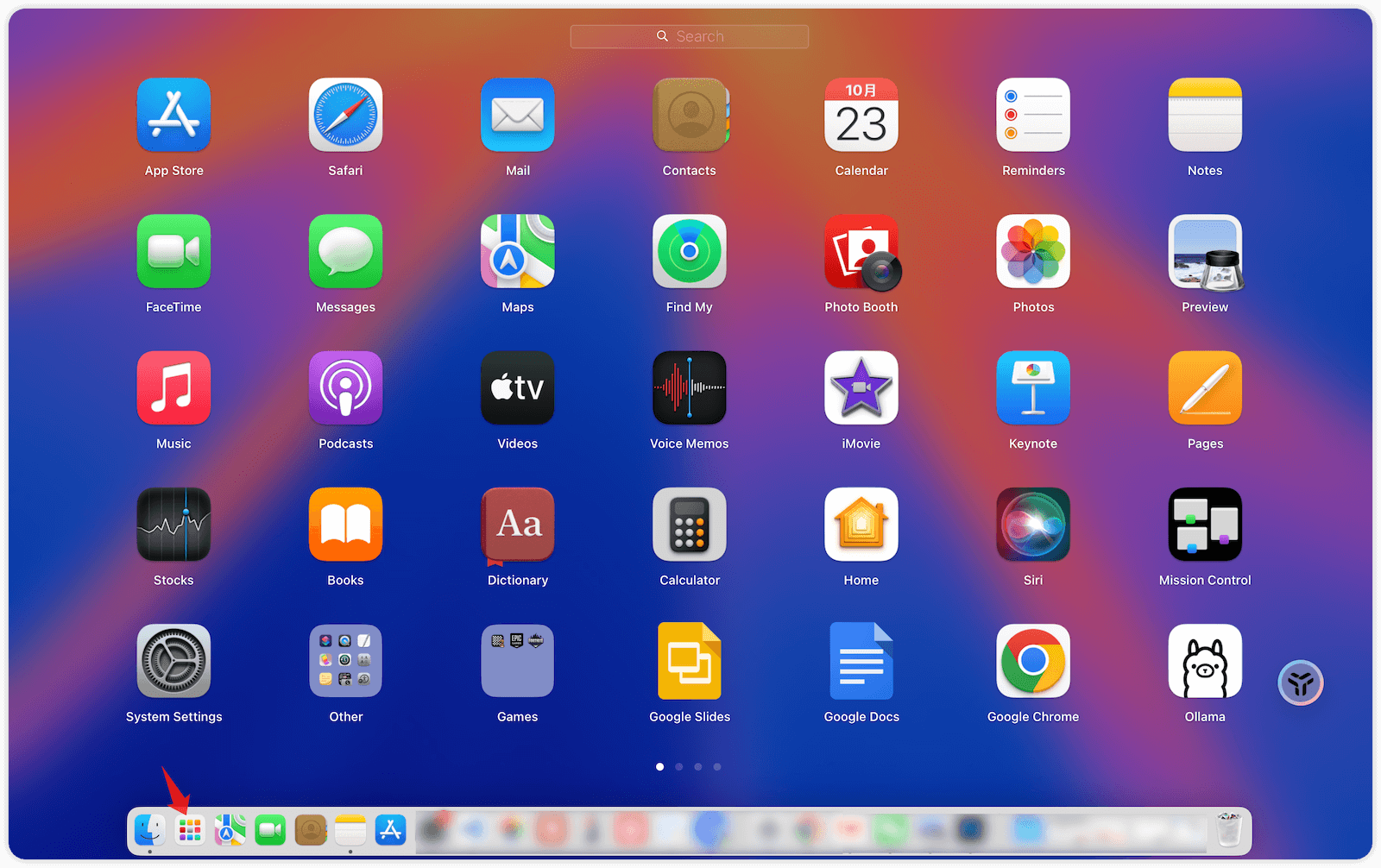Screen dimensions: 1381x868
Task: Open Mission Control
Action: tap(1205, 525)
